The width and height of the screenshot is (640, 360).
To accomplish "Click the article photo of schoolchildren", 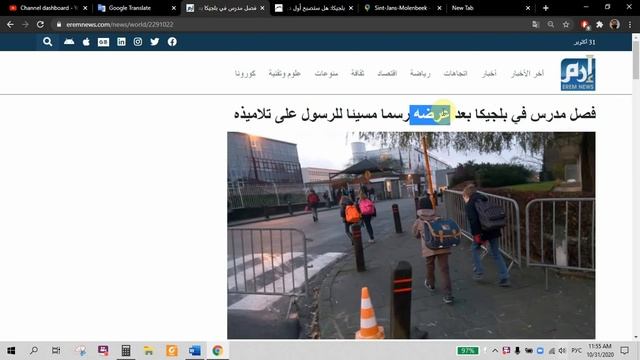I will 411,235.
